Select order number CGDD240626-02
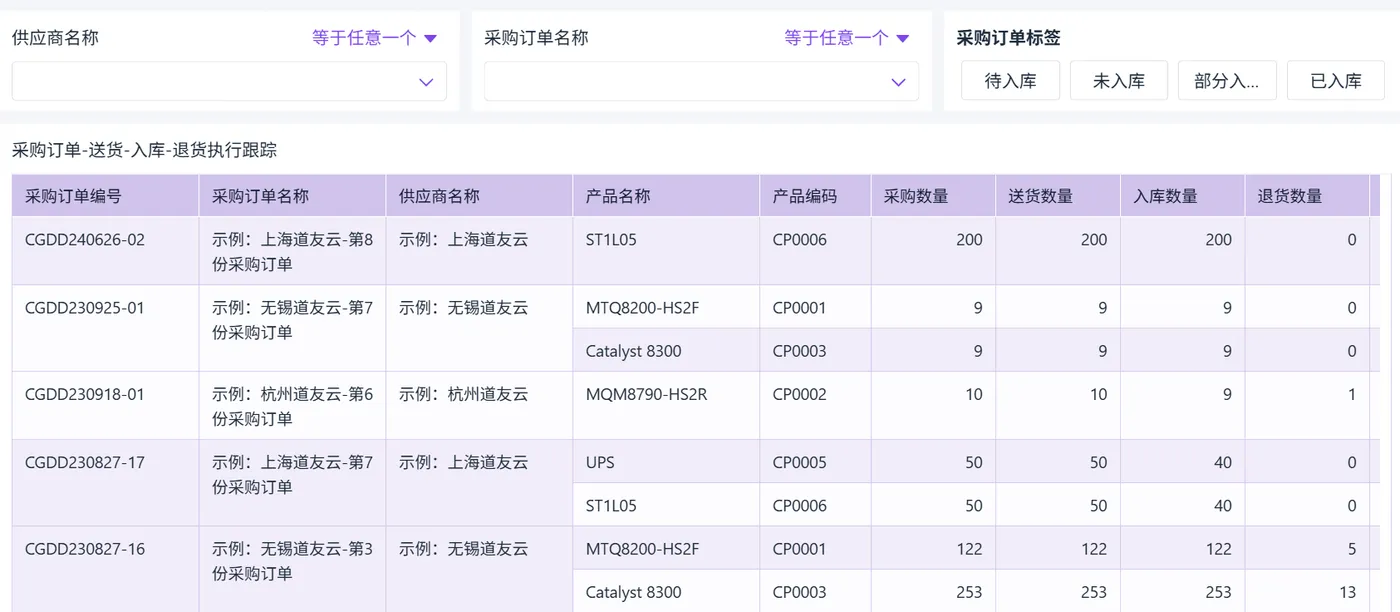Screen dimensions: 1400x612 tap(85, 240)
